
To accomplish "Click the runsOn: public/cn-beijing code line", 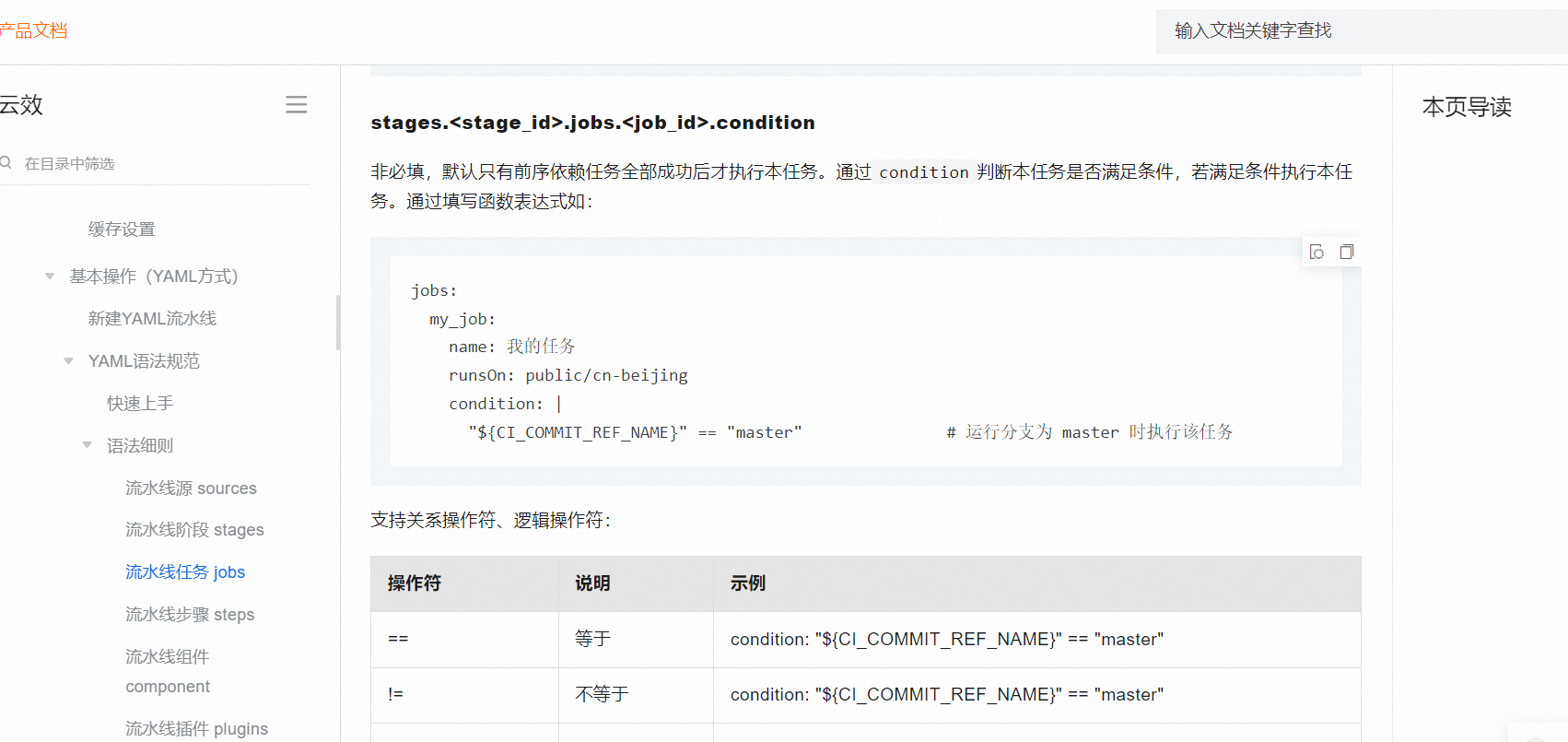I will coord(568,375).
